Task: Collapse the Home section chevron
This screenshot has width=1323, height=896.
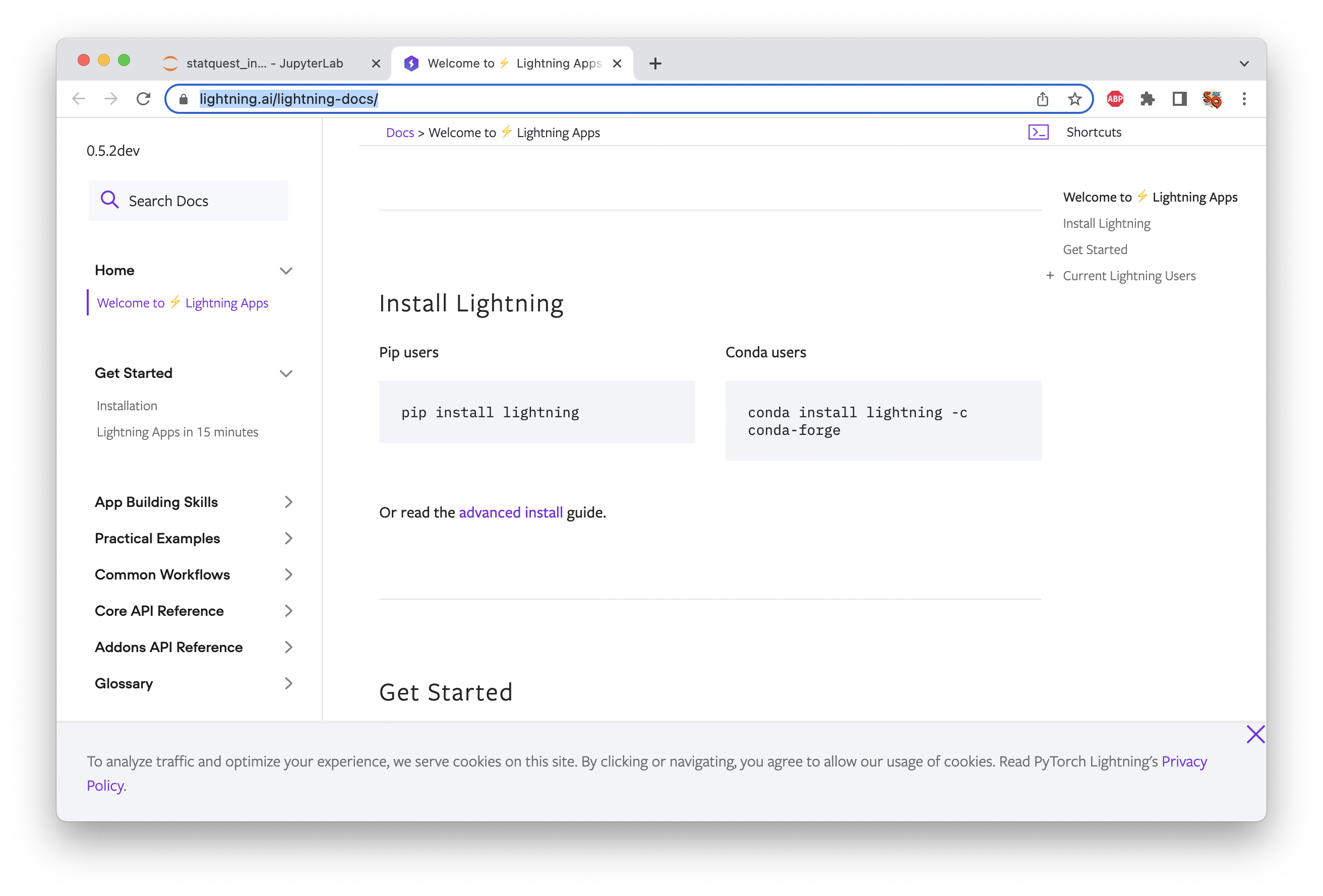Action: 286,270
